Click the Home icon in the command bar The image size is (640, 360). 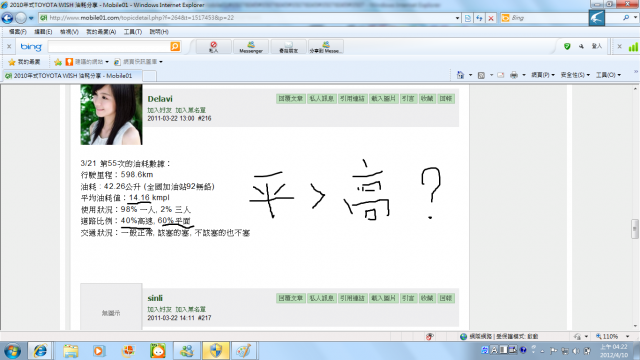pos(460,75)
